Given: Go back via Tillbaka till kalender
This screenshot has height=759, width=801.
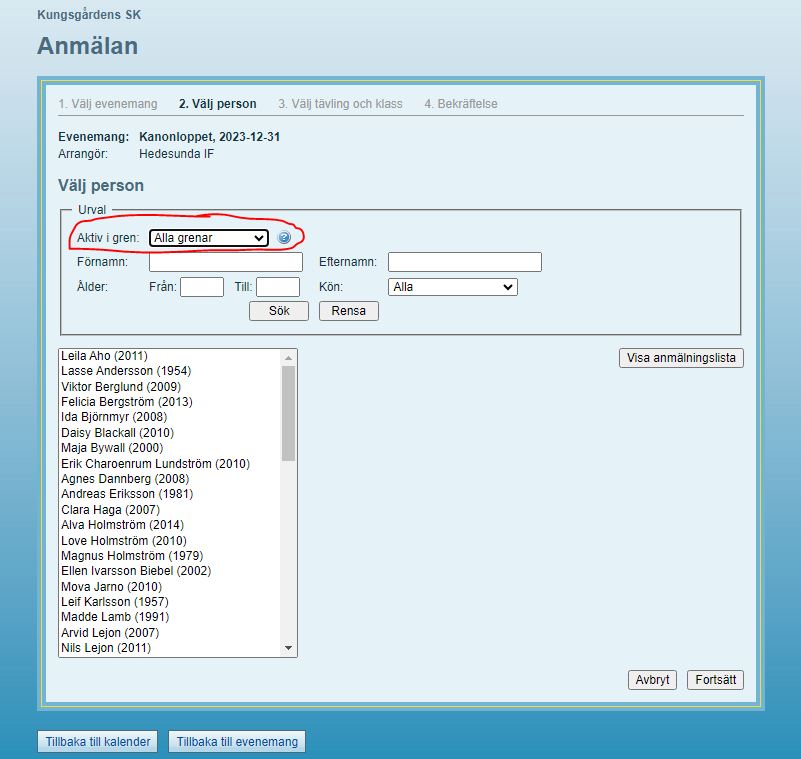Looking at the screenshot, I should pyautogui.click(x=98, y=742).
